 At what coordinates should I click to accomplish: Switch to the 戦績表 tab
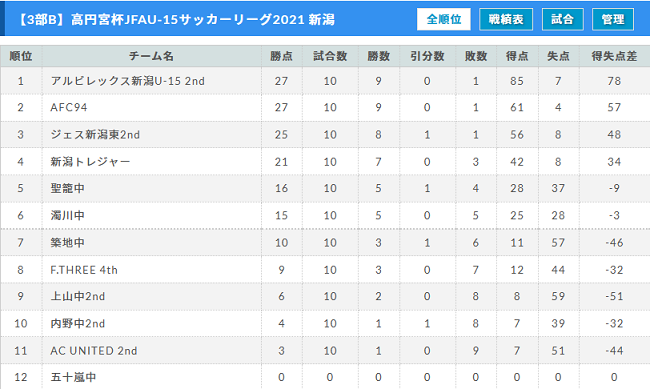click(506, 19)
